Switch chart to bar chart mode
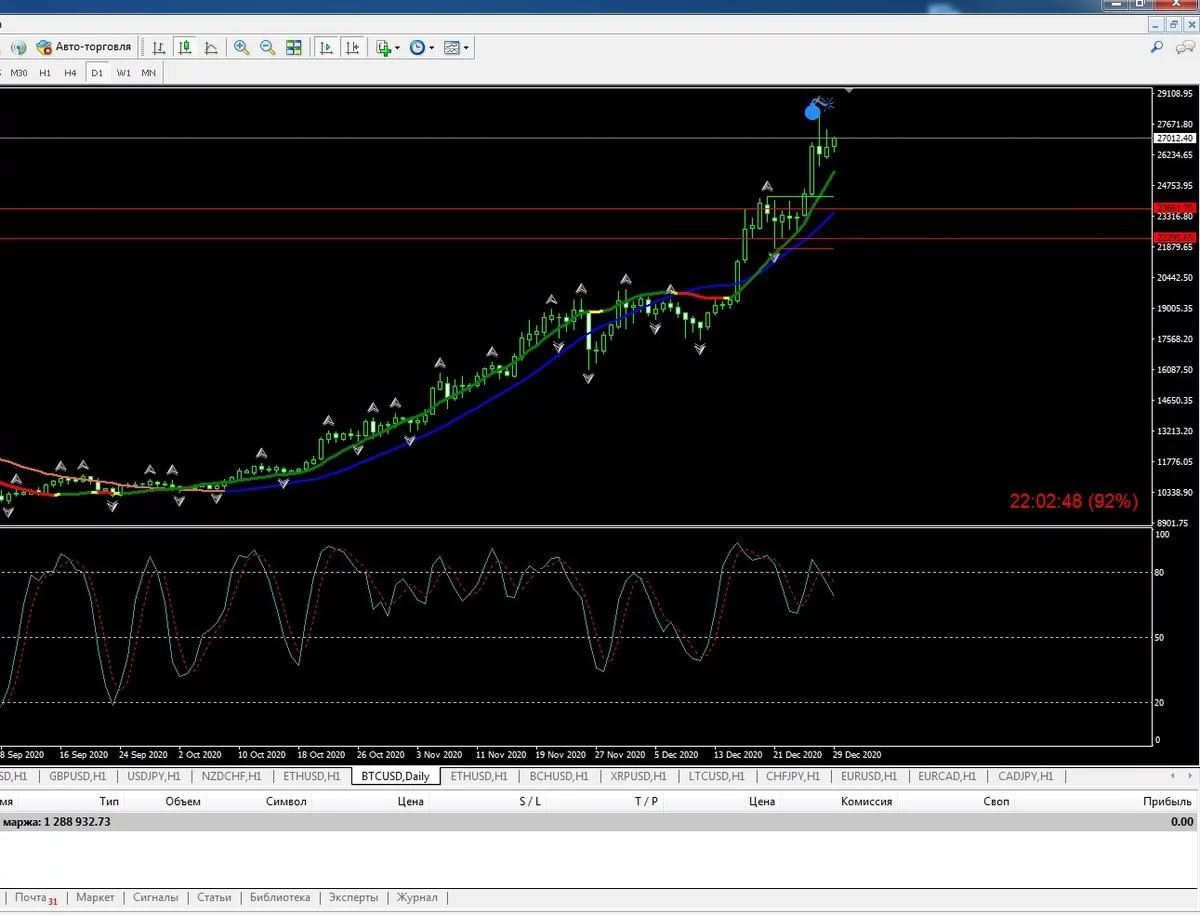 coord(158,47)
